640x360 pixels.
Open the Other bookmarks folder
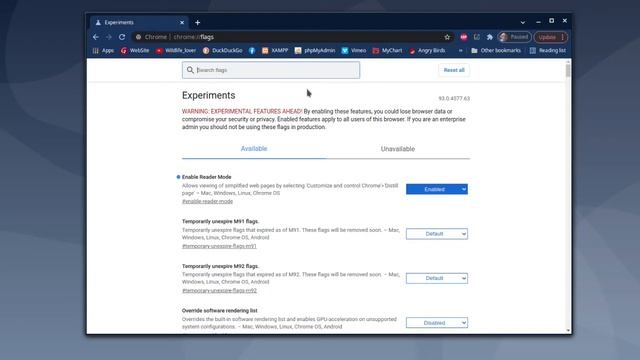(x=496, y=51)
